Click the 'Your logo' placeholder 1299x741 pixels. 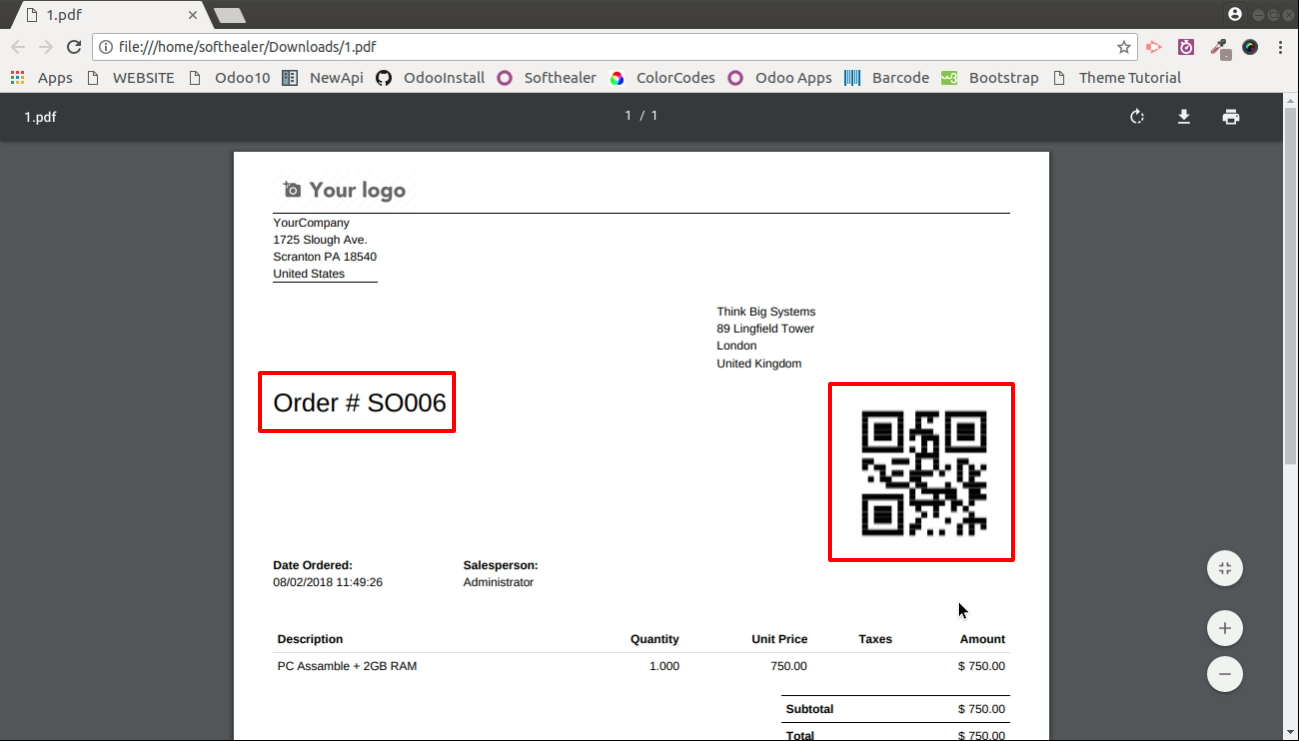(x=345, y=190)
